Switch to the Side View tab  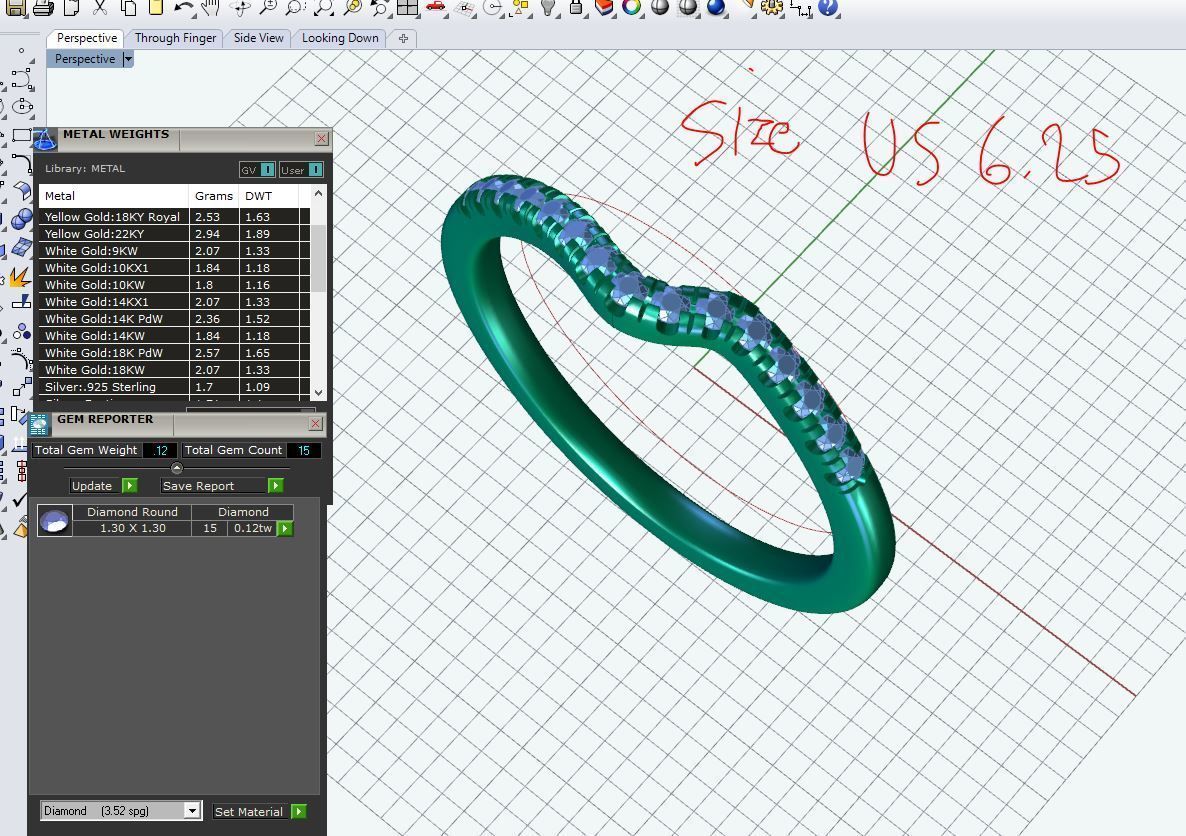pos(258,38)
